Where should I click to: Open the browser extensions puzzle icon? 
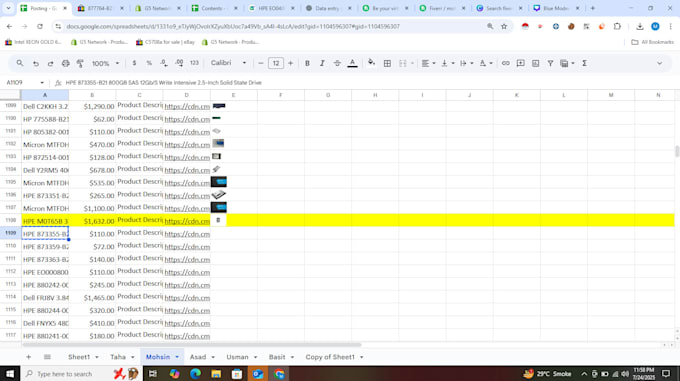click(618, 26)
